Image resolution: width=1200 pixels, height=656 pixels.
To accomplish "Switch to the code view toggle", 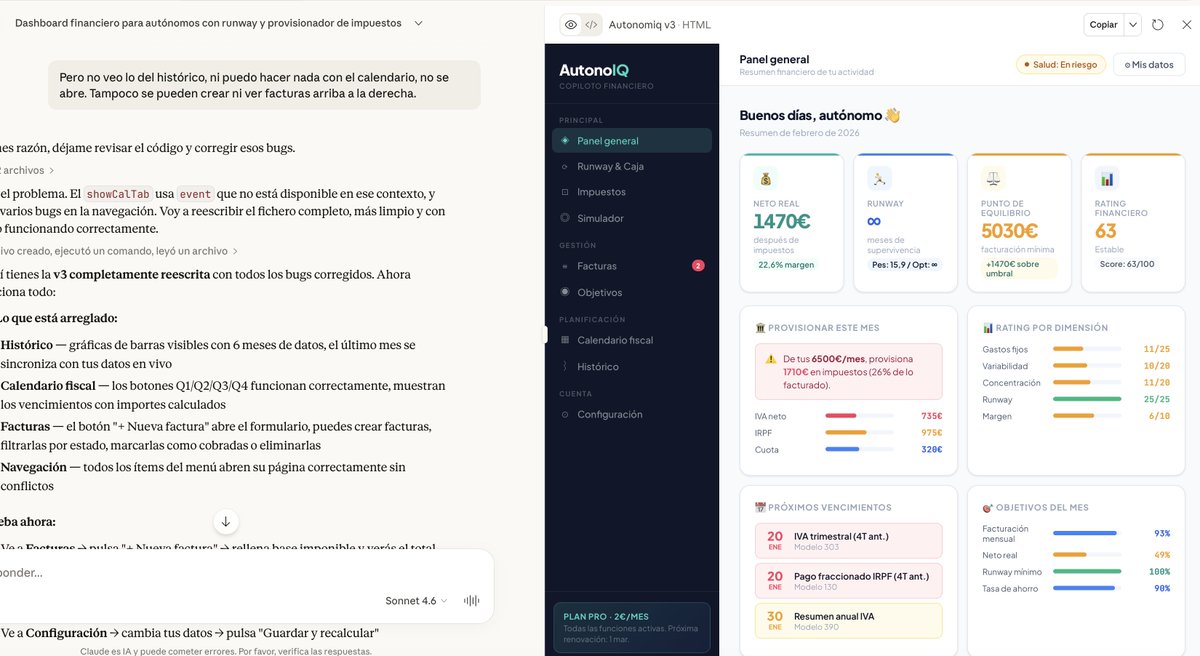I will [591, 25].
